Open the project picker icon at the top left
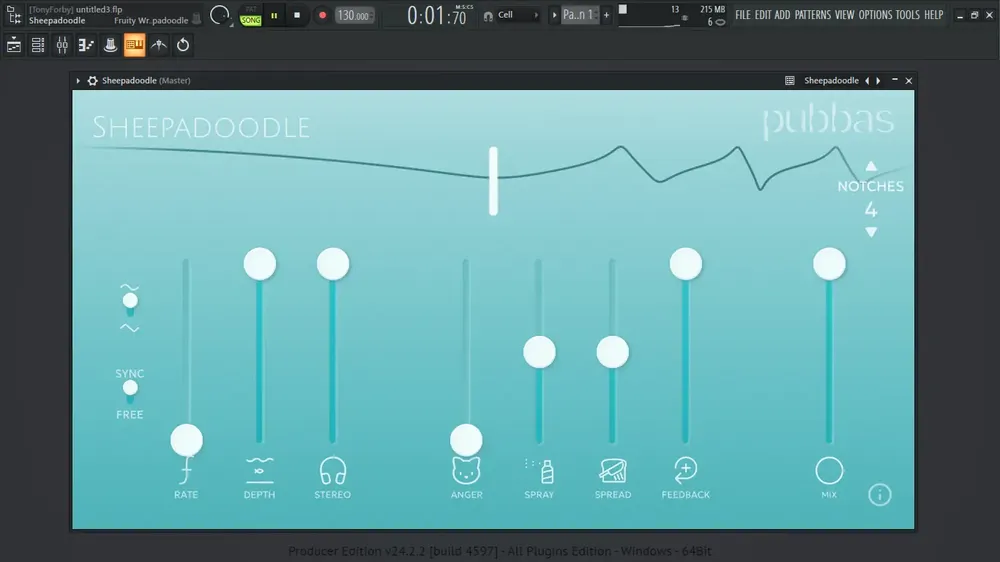 (x=13, y=15)
